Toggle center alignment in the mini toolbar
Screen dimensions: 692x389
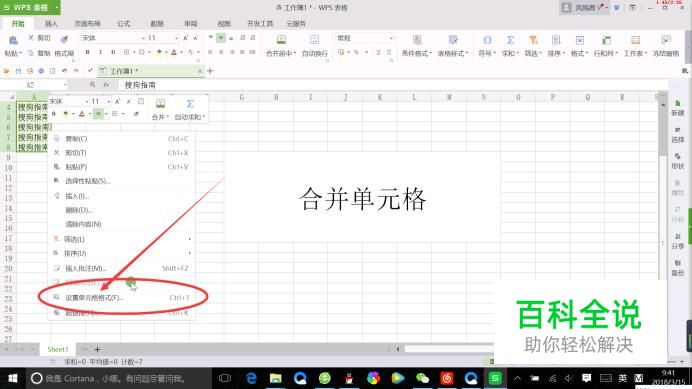pos(98,114)
